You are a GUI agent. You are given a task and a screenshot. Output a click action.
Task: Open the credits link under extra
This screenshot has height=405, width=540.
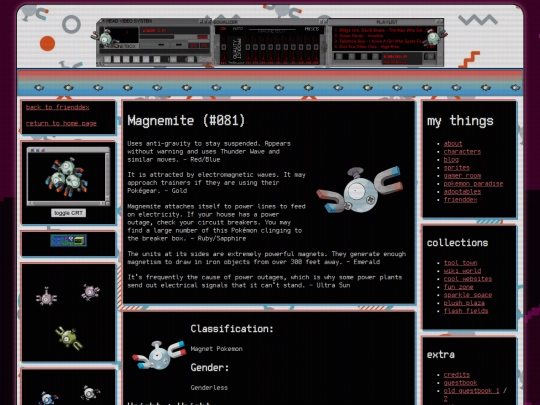[457, 375]
